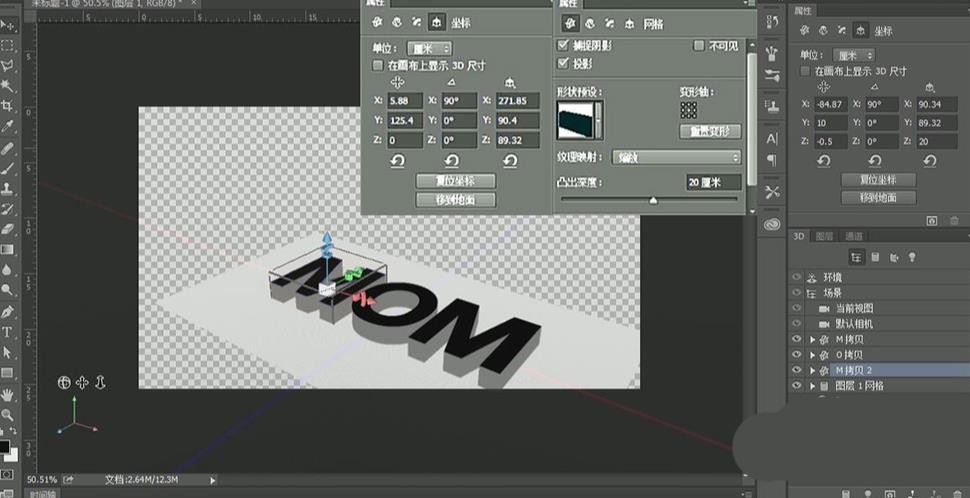Select the Hand tool
The height and width of the screenshot is (498, 970).
[x=7, y=394]
